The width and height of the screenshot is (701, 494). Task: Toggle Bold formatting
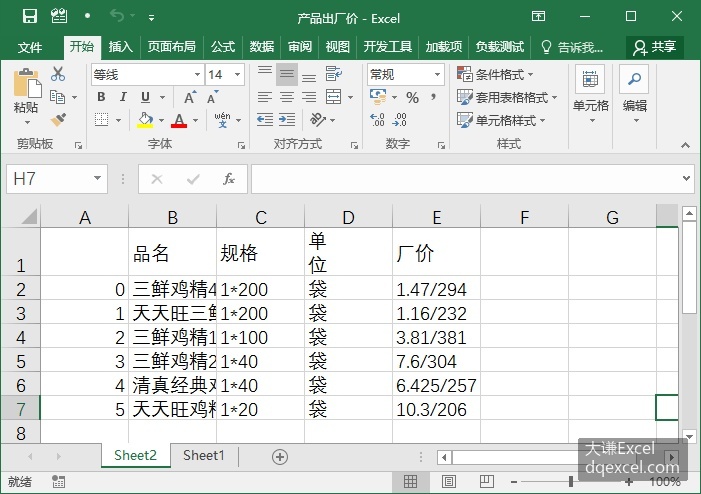pos(101,97)
